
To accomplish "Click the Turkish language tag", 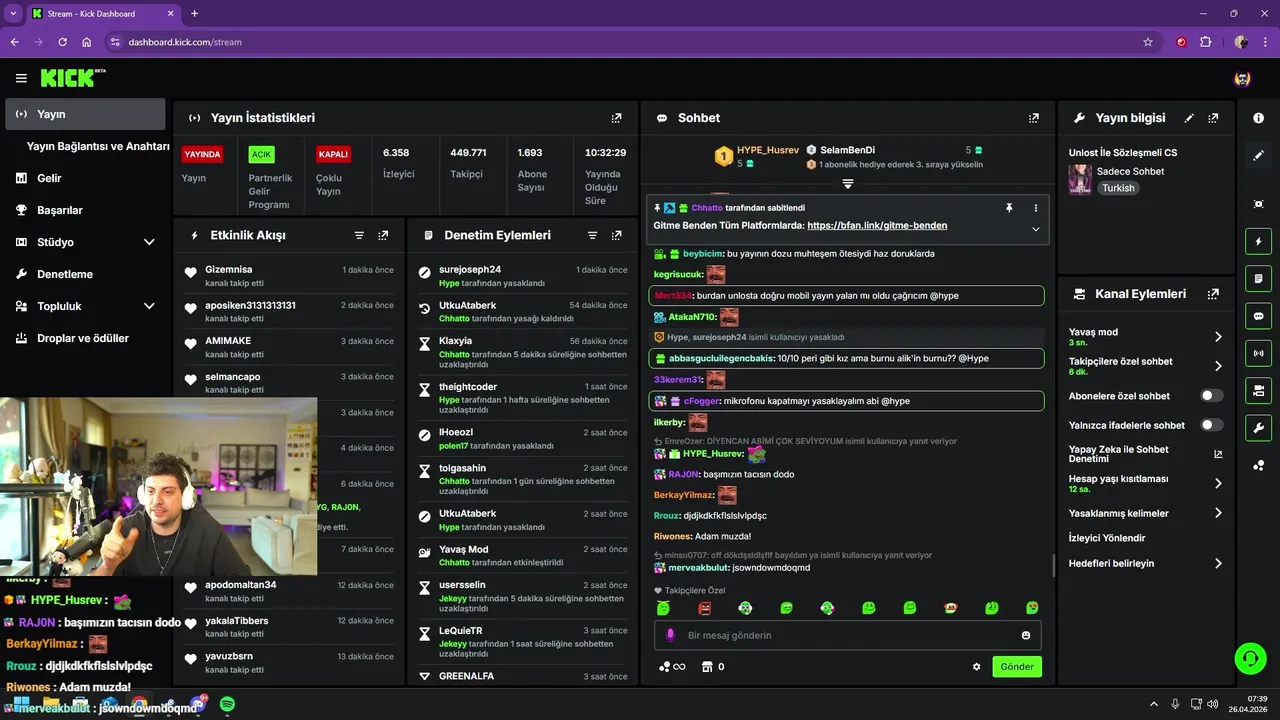I will click(x=1118, y=188).
